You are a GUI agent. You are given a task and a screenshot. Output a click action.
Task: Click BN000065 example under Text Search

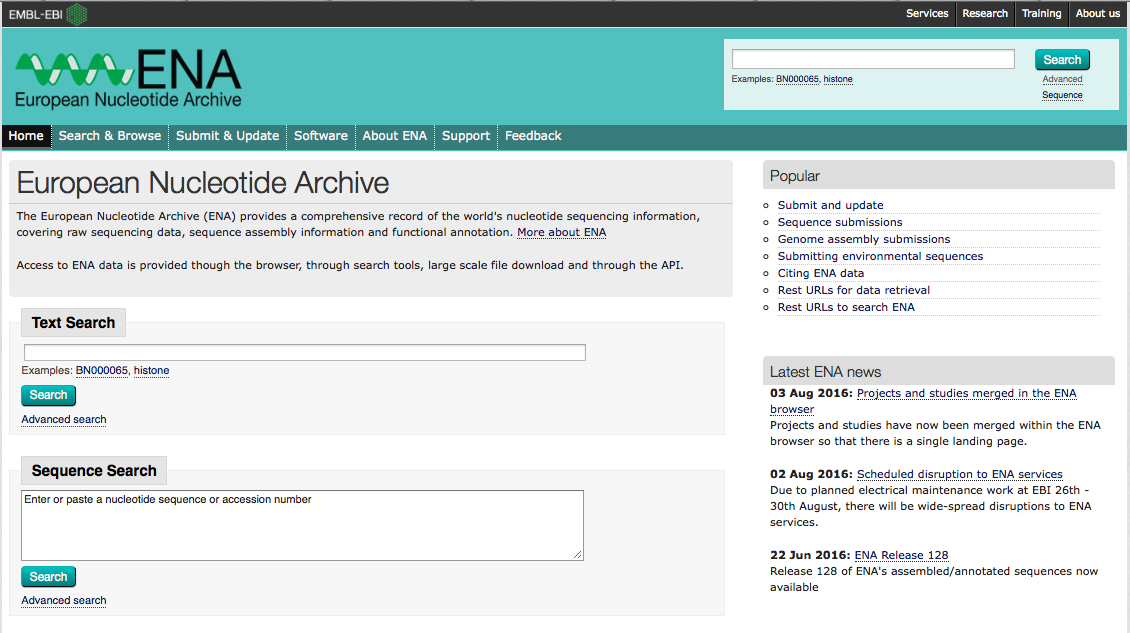(x=102, y=371)
